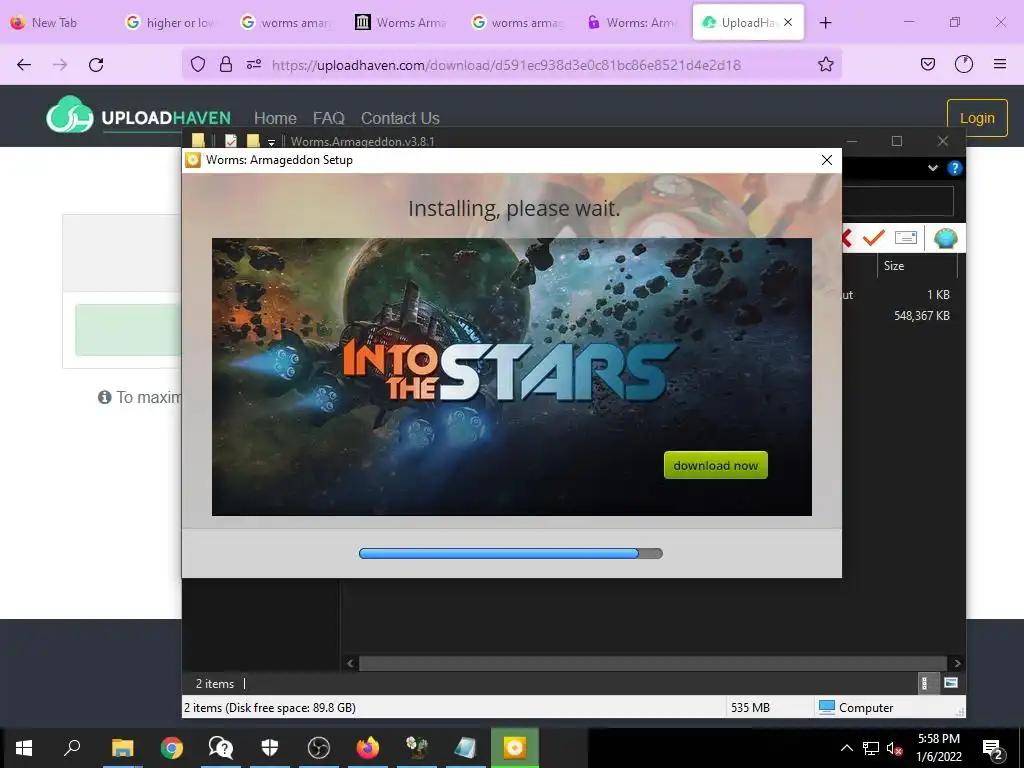The height and width of the screenshot is (768, 1024).
Task: Switch to the New Tab browser tab
Action: coord(54,22)
